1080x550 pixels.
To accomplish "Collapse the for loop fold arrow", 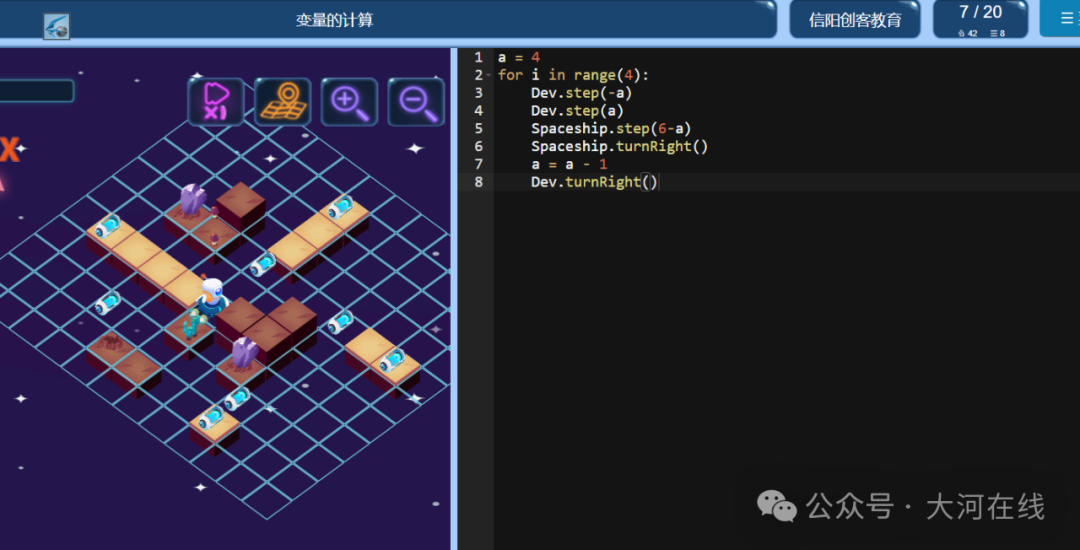I will 488,75.
